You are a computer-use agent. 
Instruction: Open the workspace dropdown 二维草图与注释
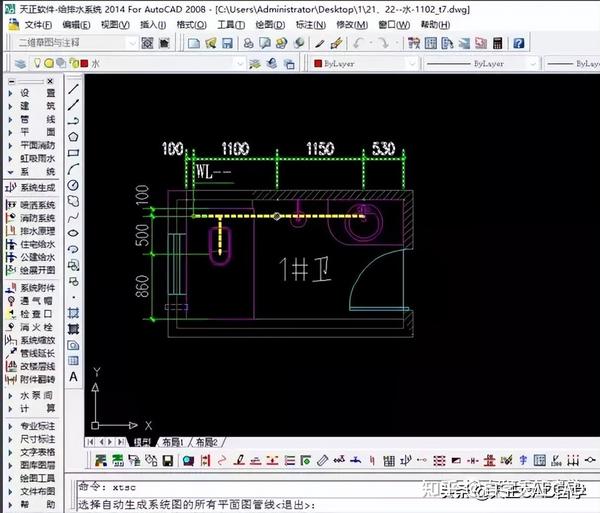[76, 42]
